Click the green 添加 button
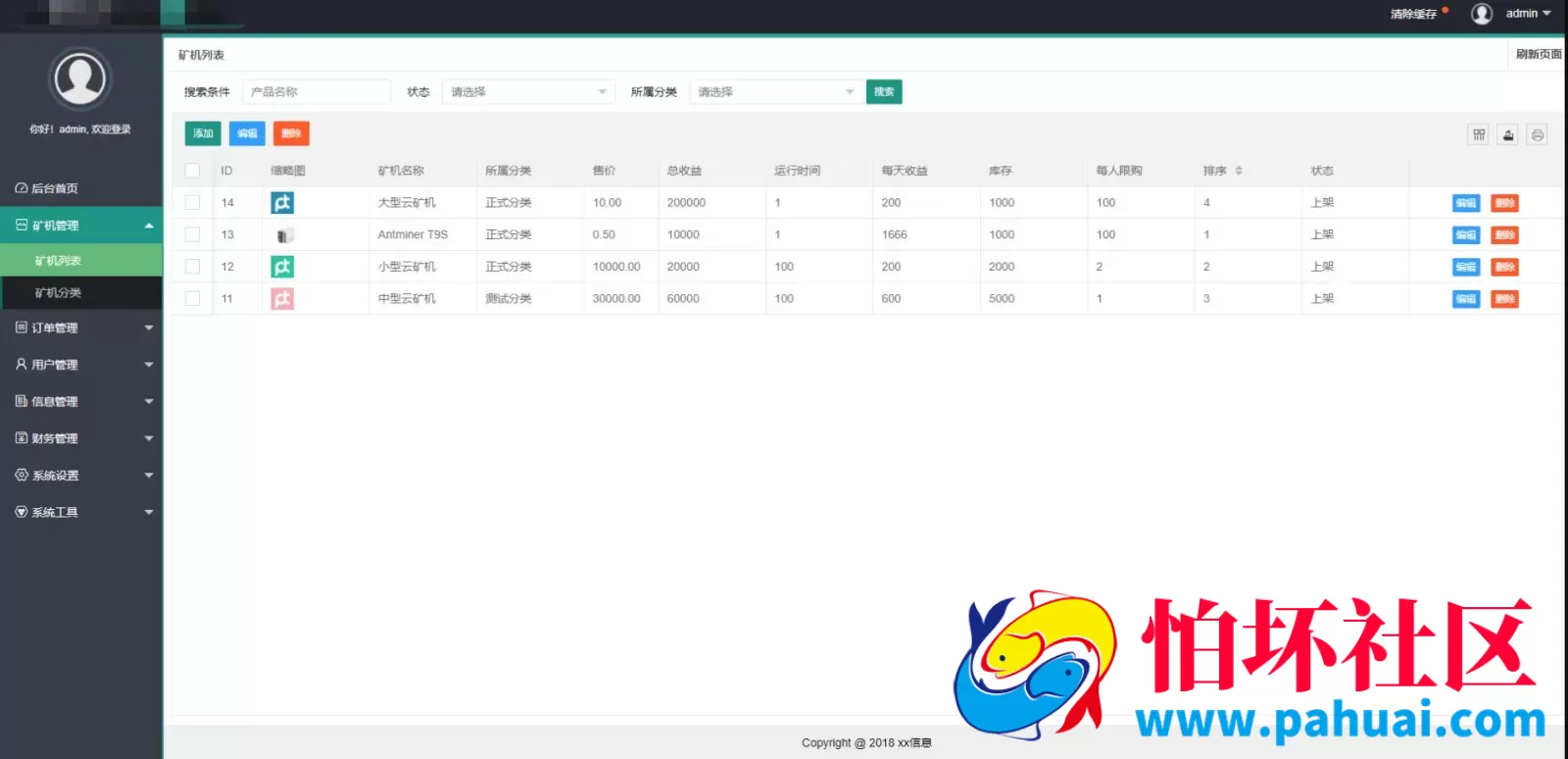1568x759 pixels. pos(203,133)
